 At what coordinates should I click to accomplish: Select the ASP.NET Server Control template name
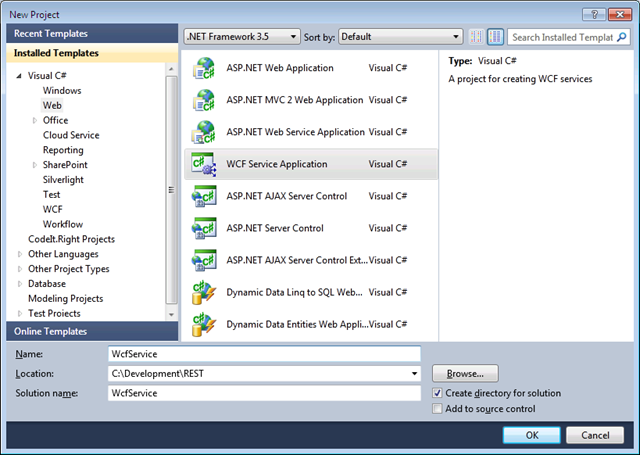275,228
